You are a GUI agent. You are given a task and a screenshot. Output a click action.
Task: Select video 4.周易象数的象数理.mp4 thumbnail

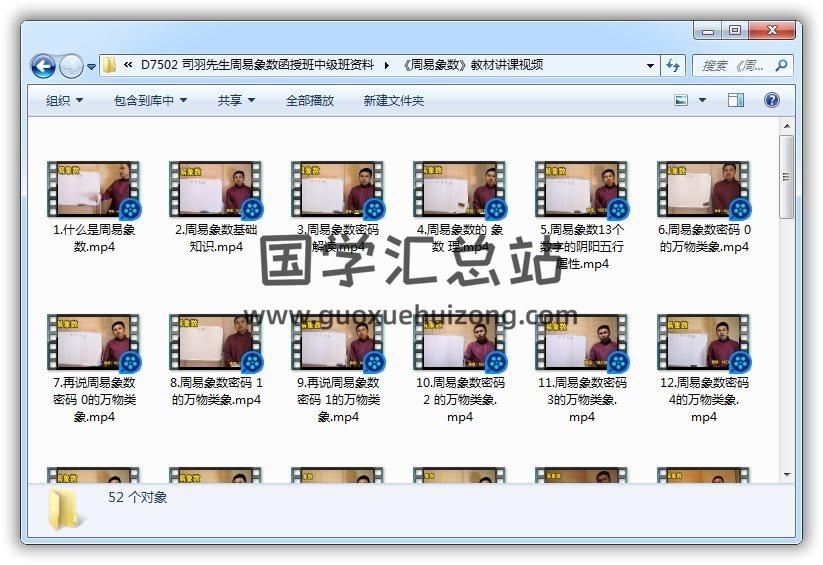point(459,189)
